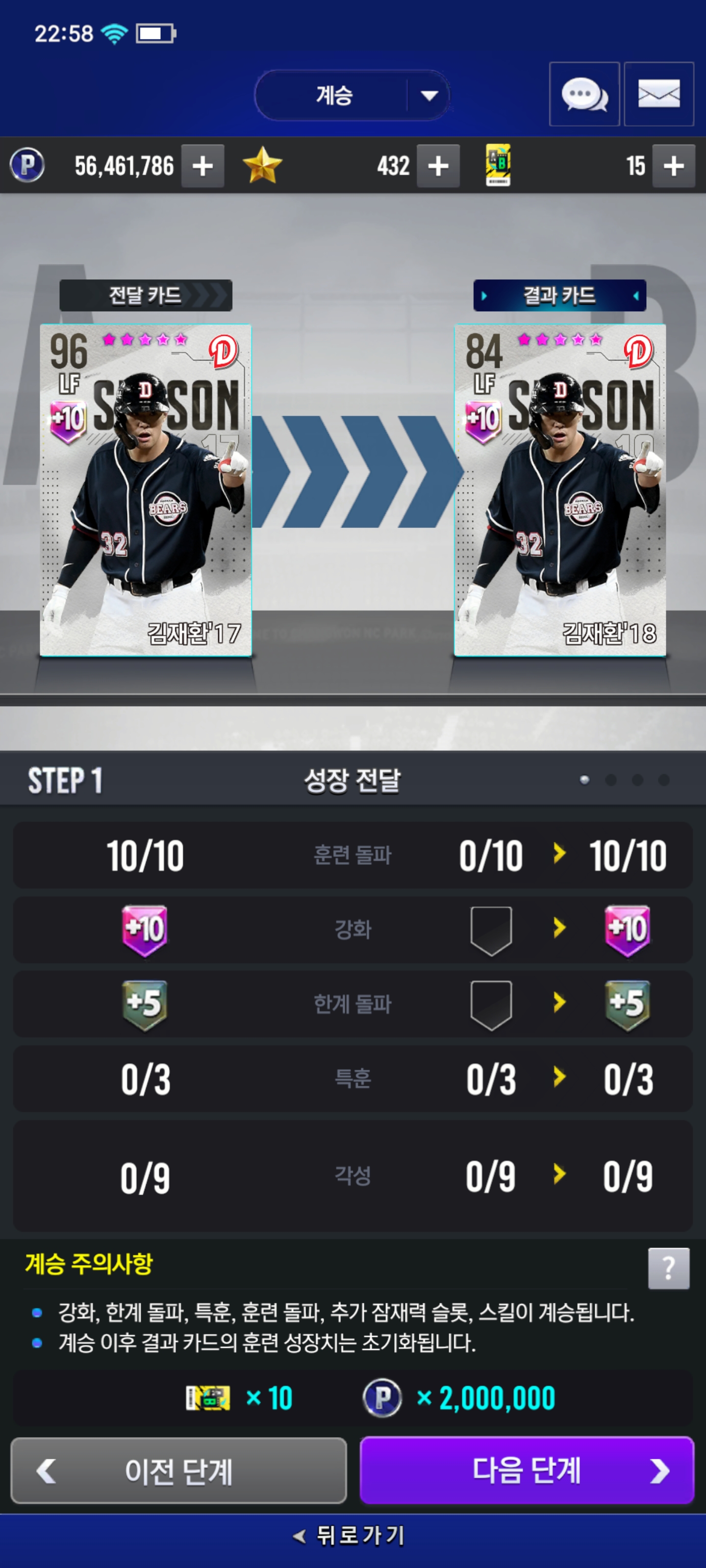Viewport: 706px width, 1568px height.
Task: Tap 뒤로가기 at the bottom
Action: pos(350,1535)
